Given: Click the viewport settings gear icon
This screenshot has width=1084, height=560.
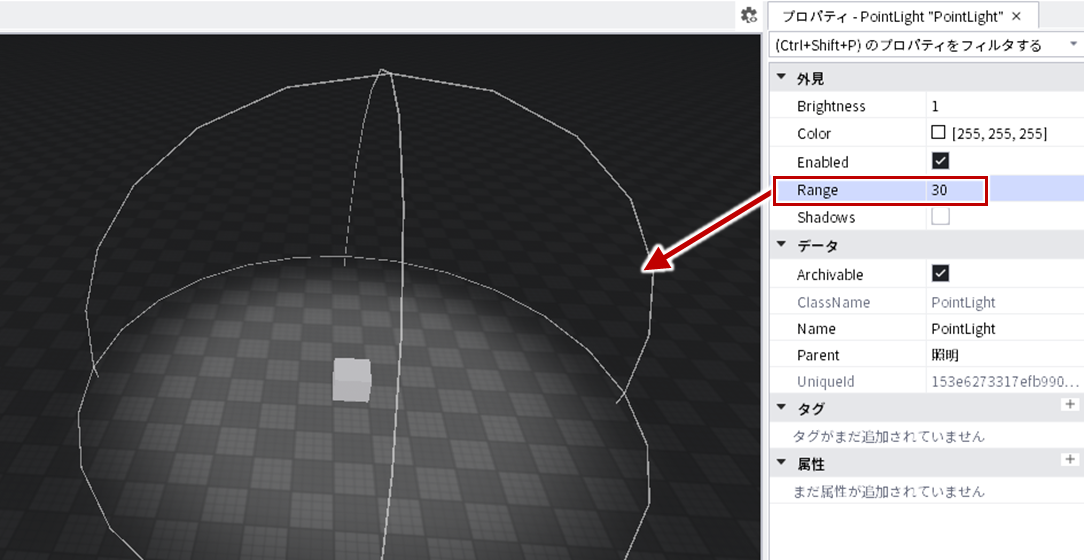Looking at the screenshot, I should click(749, 15).
